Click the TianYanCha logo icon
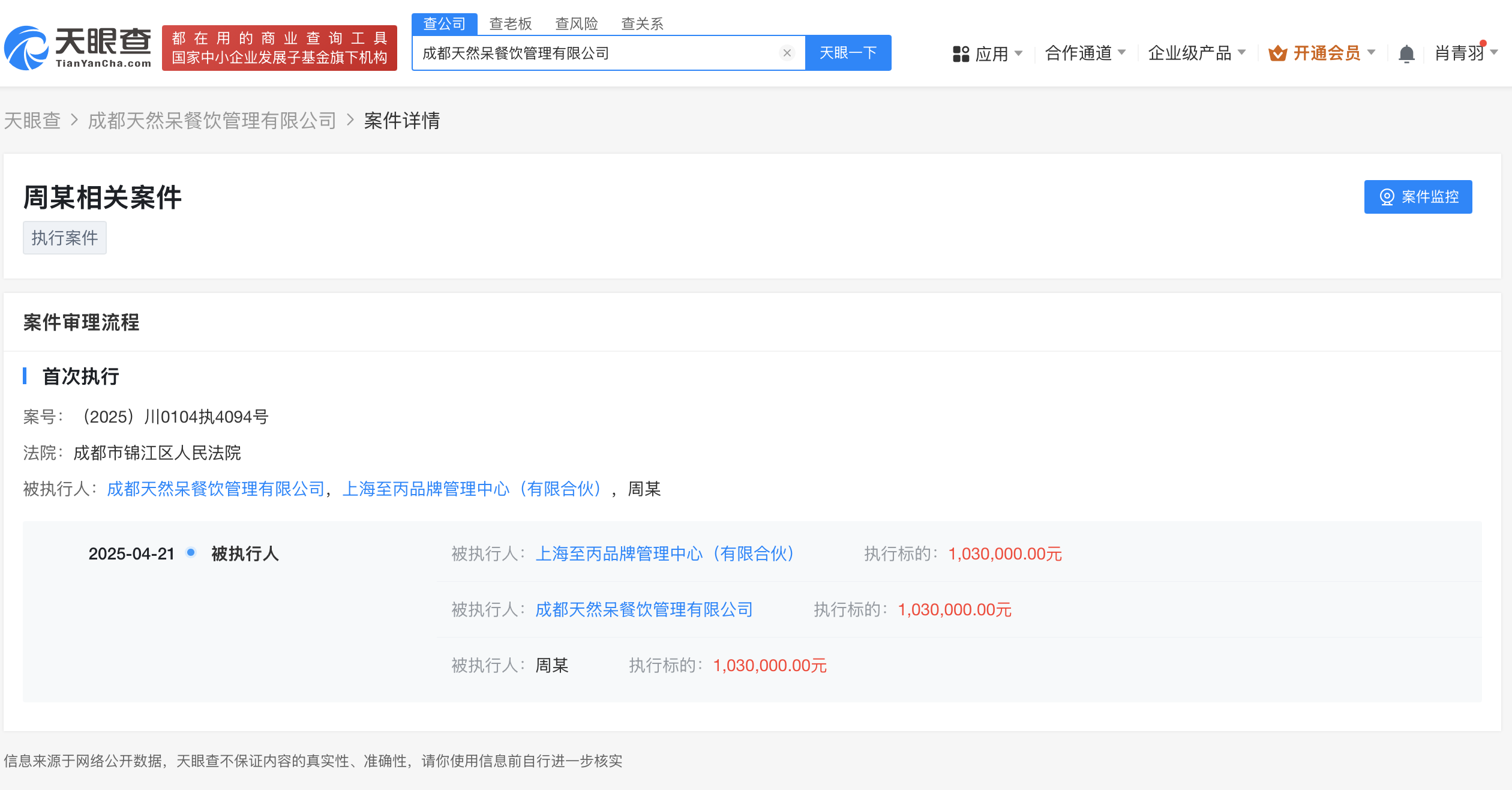The image size is (1512, 790). coord(26,48)
